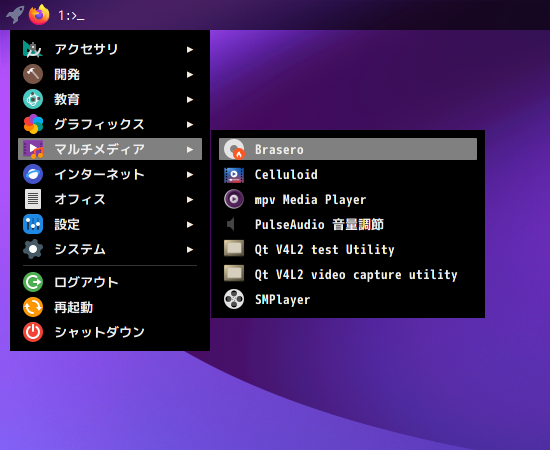
Task: Expand the 教育 submenu arrow
Action: point(190,100)
